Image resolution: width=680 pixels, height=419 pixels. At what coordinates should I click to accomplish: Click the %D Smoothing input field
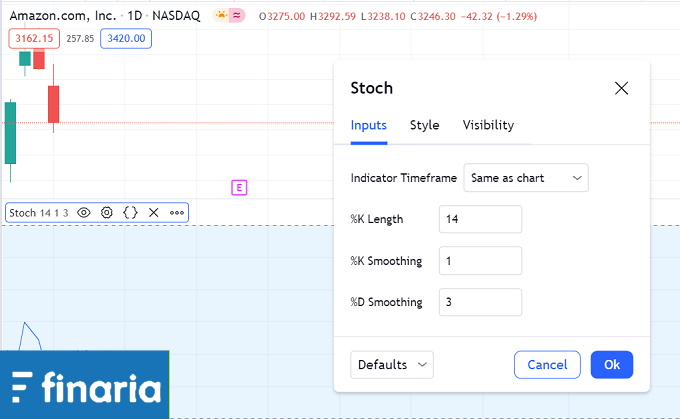(480, 302)
